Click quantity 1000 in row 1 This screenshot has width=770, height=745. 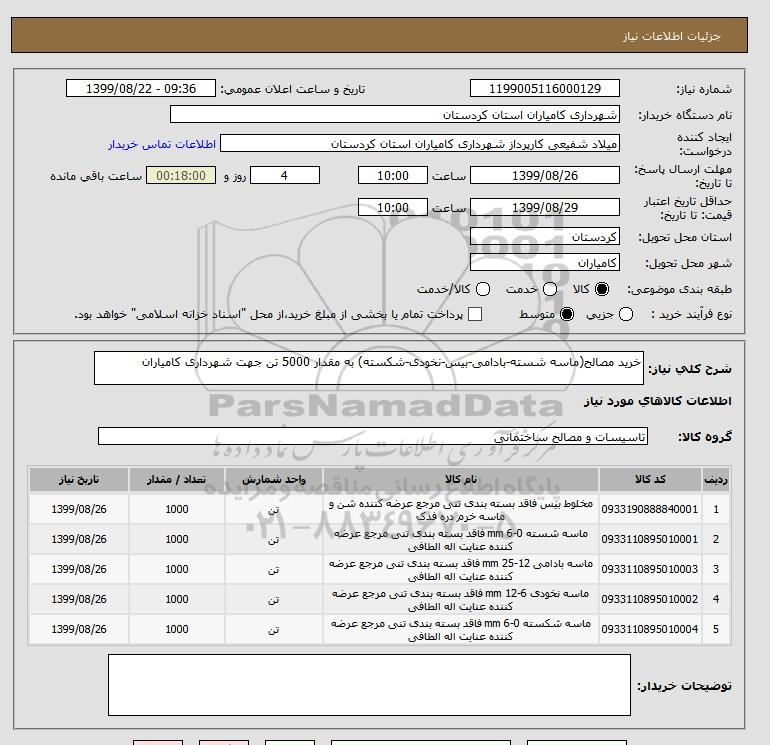pos(177,509)
